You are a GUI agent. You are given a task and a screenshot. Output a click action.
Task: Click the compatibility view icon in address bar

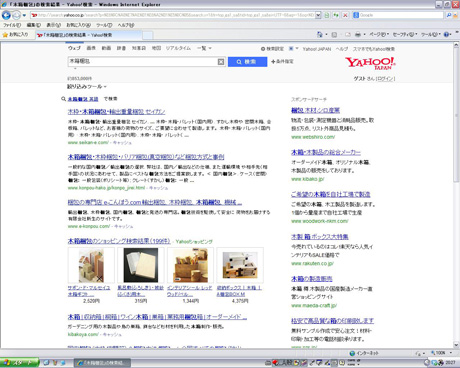(x=327, y=15)
